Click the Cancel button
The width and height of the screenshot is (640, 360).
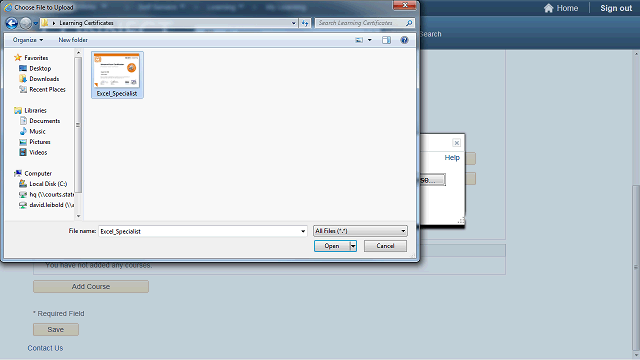(x=385, y=246)
